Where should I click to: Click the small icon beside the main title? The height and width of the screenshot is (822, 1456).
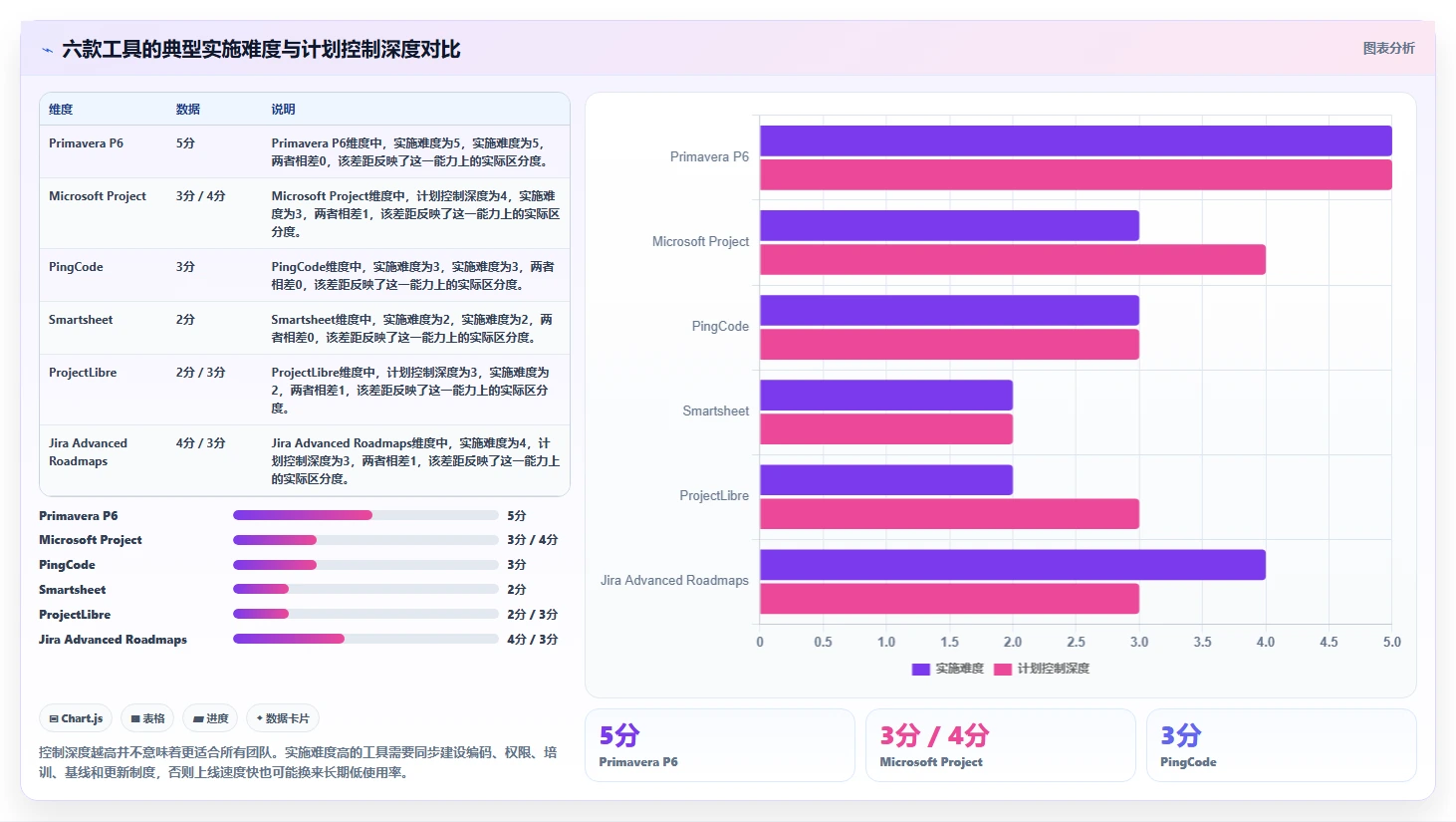pyautogui.click(x=47, y=50)
